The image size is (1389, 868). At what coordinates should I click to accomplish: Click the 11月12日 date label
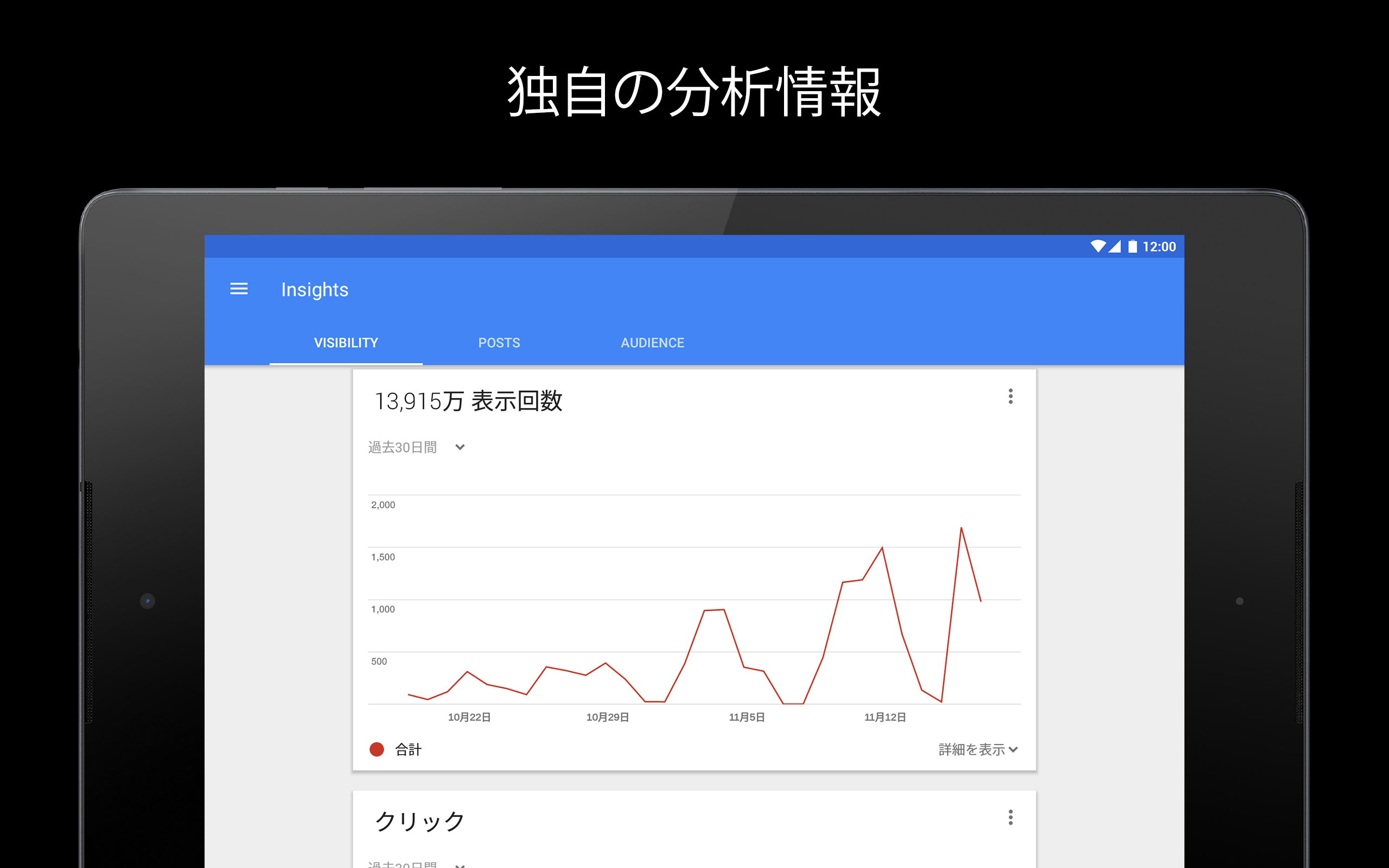click(x=885, y=717)
